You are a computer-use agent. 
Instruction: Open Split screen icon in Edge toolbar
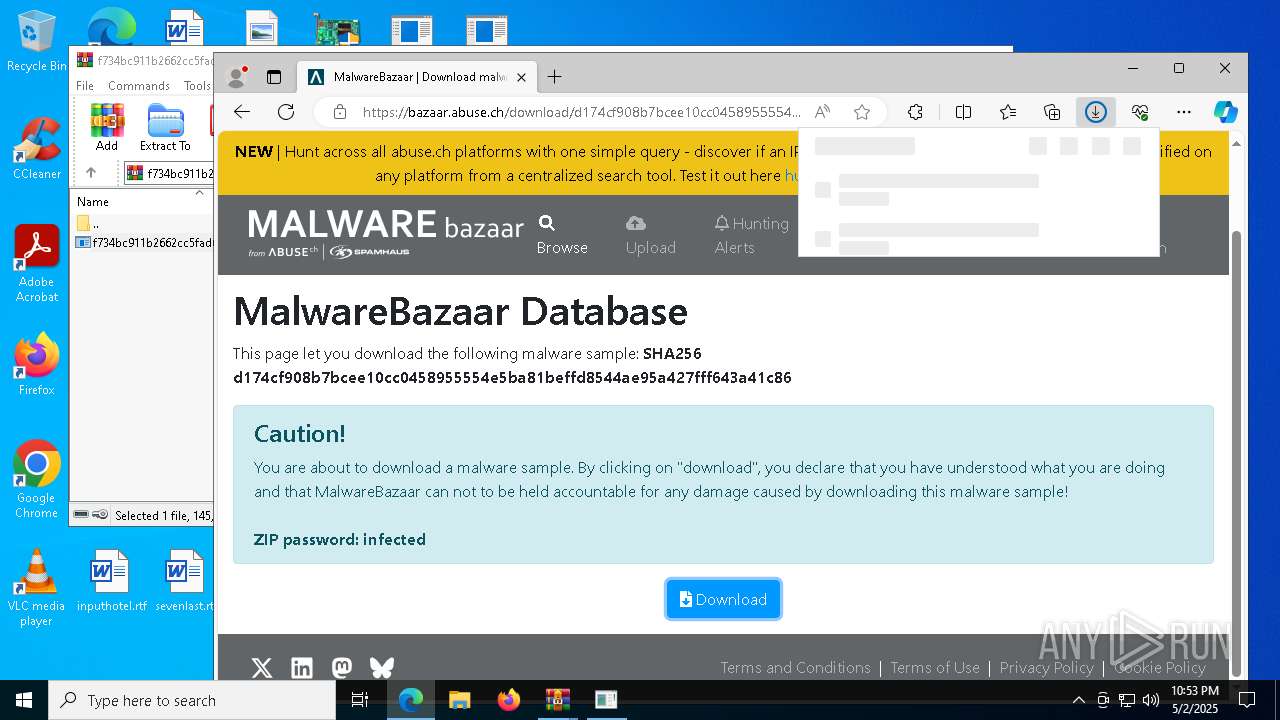[x=964, y=112]
